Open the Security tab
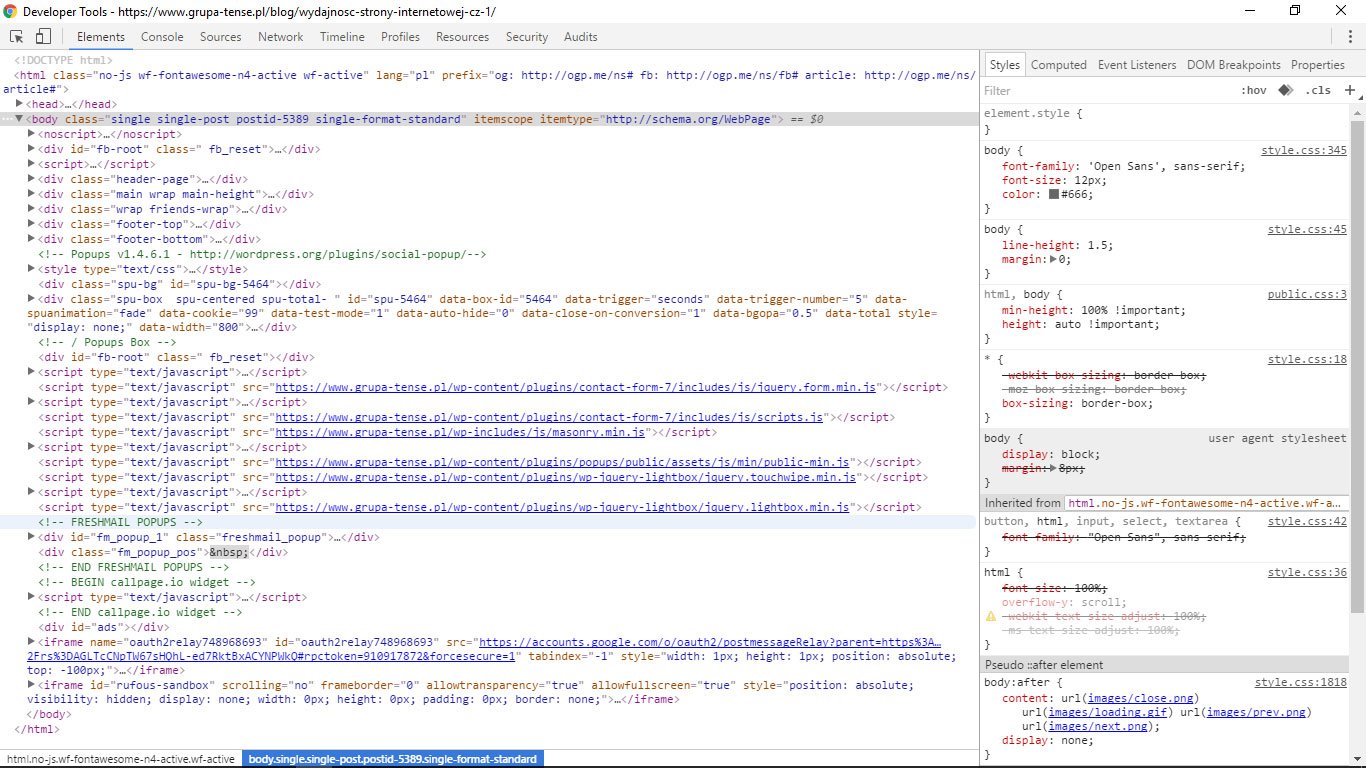The height and width of the screenshot is (768, 1366). 527,37
